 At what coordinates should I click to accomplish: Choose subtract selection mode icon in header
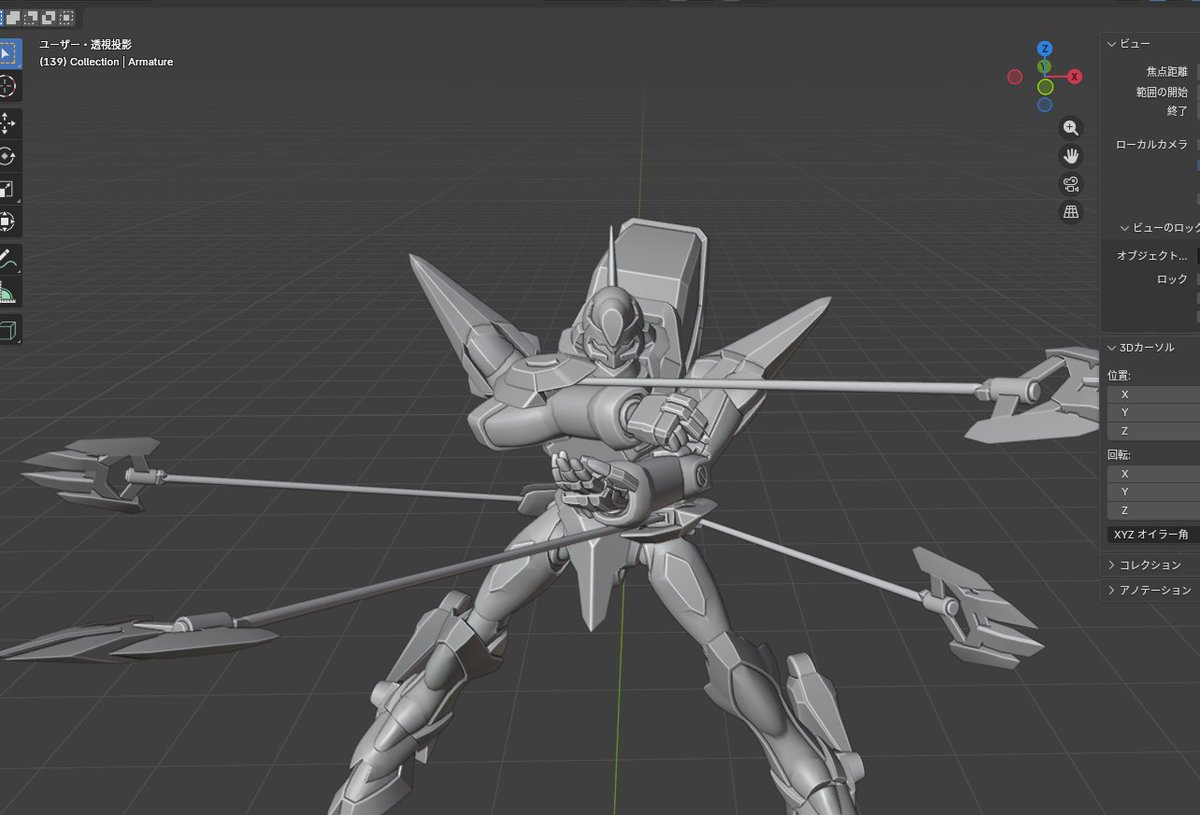click(32, 17)
